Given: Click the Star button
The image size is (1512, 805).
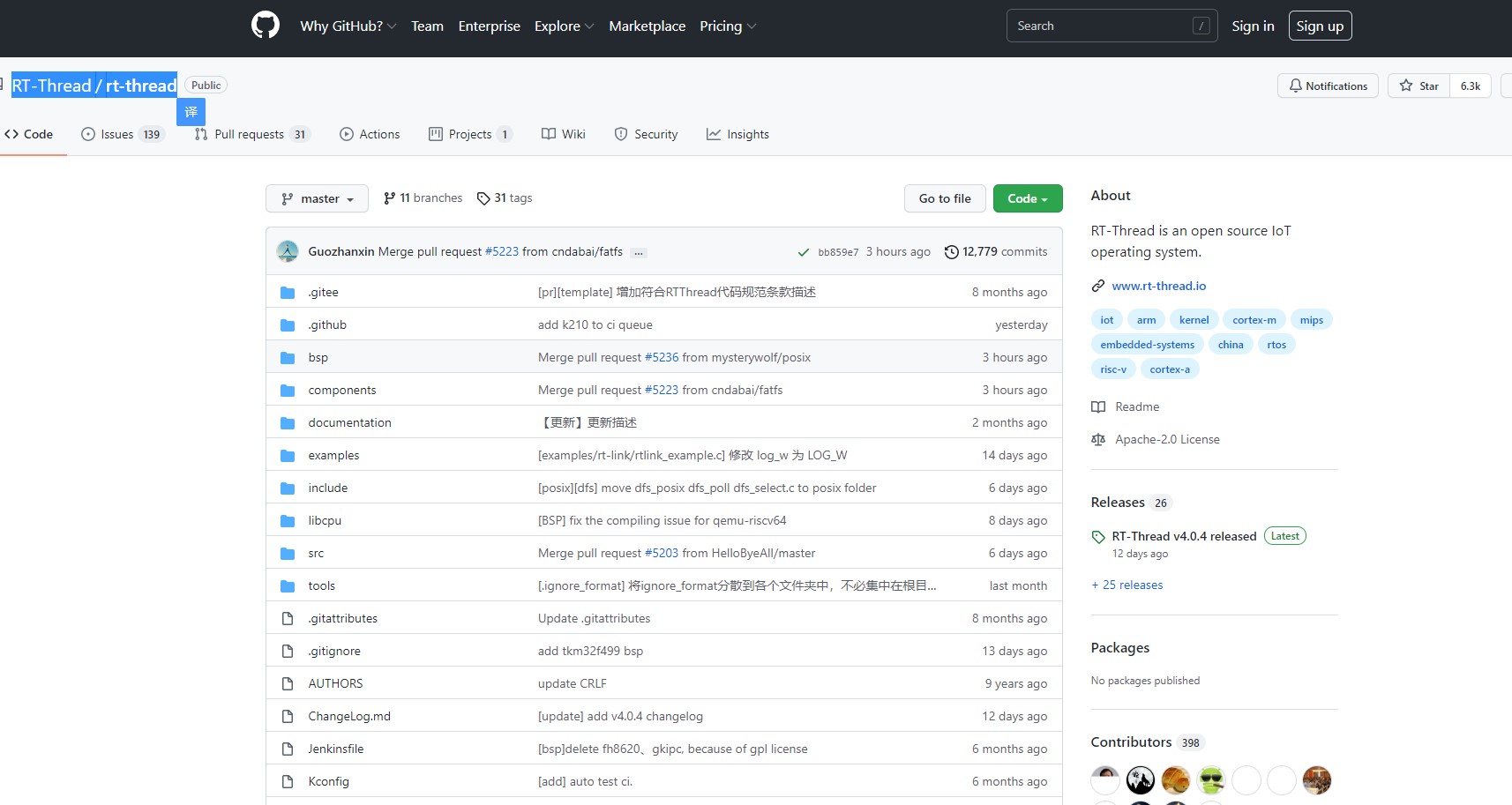Looking at the screenshot, I should [x=1418, y=86].
